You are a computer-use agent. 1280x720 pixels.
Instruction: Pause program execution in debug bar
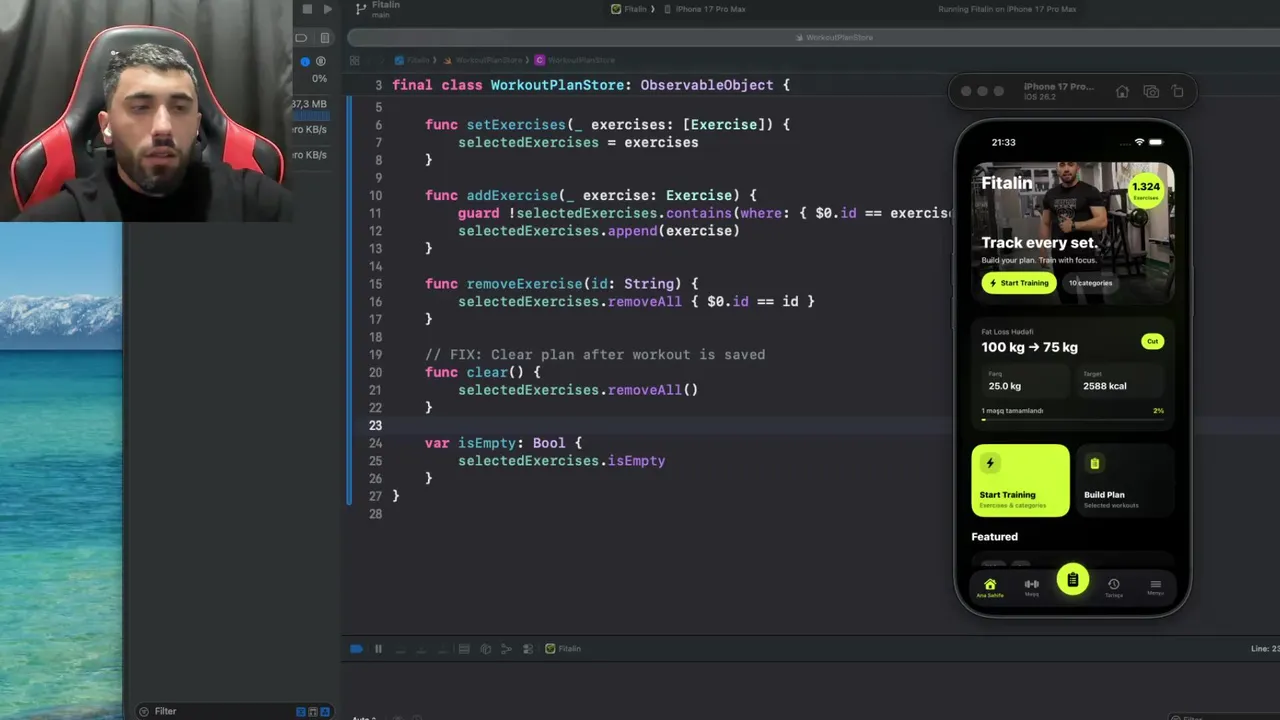click(378, 649)
